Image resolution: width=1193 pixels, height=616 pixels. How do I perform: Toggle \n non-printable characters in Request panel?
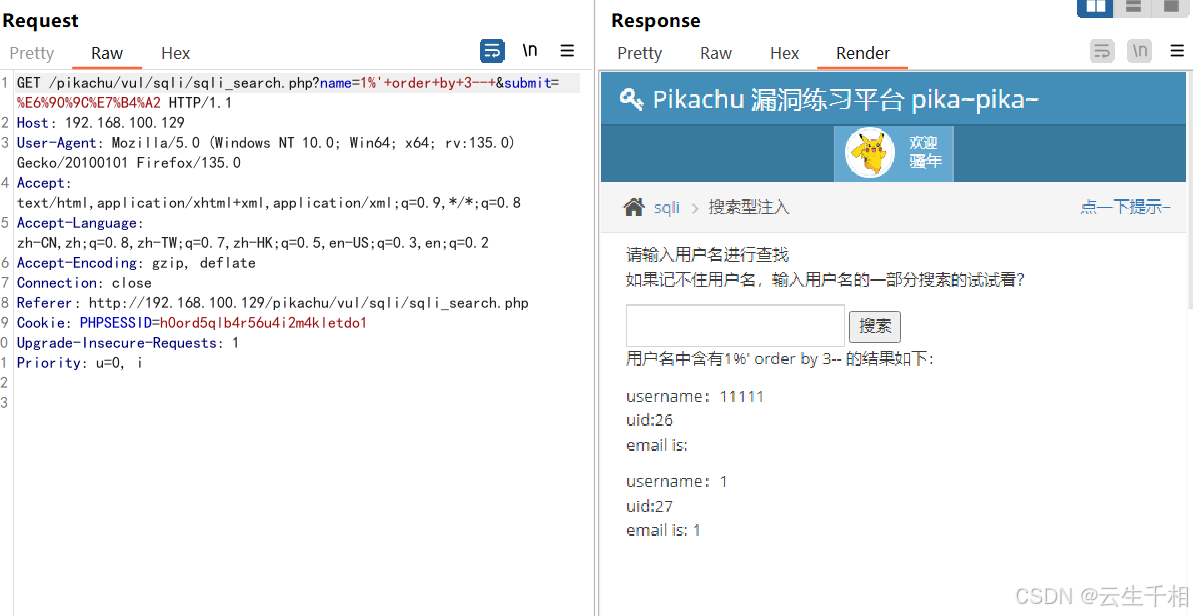pyautogui.click(x=530, y=51)
